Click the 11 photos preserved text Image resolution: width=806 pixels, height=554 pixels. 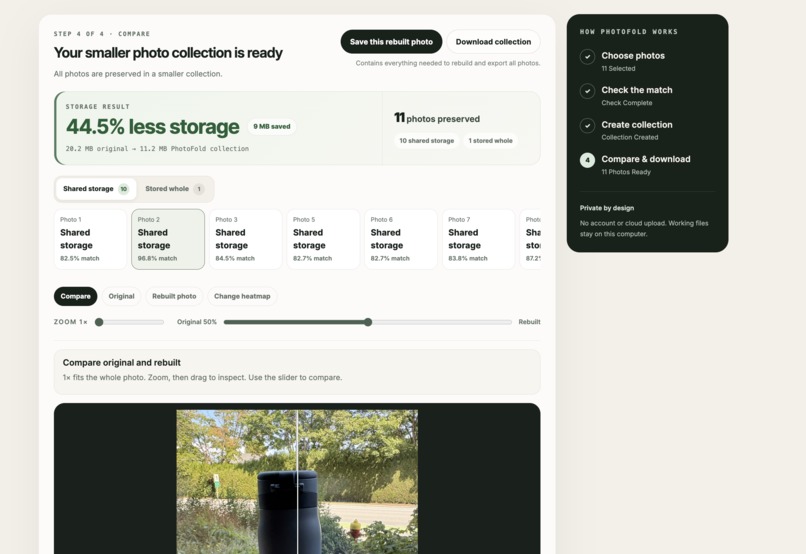coord(437,118)
